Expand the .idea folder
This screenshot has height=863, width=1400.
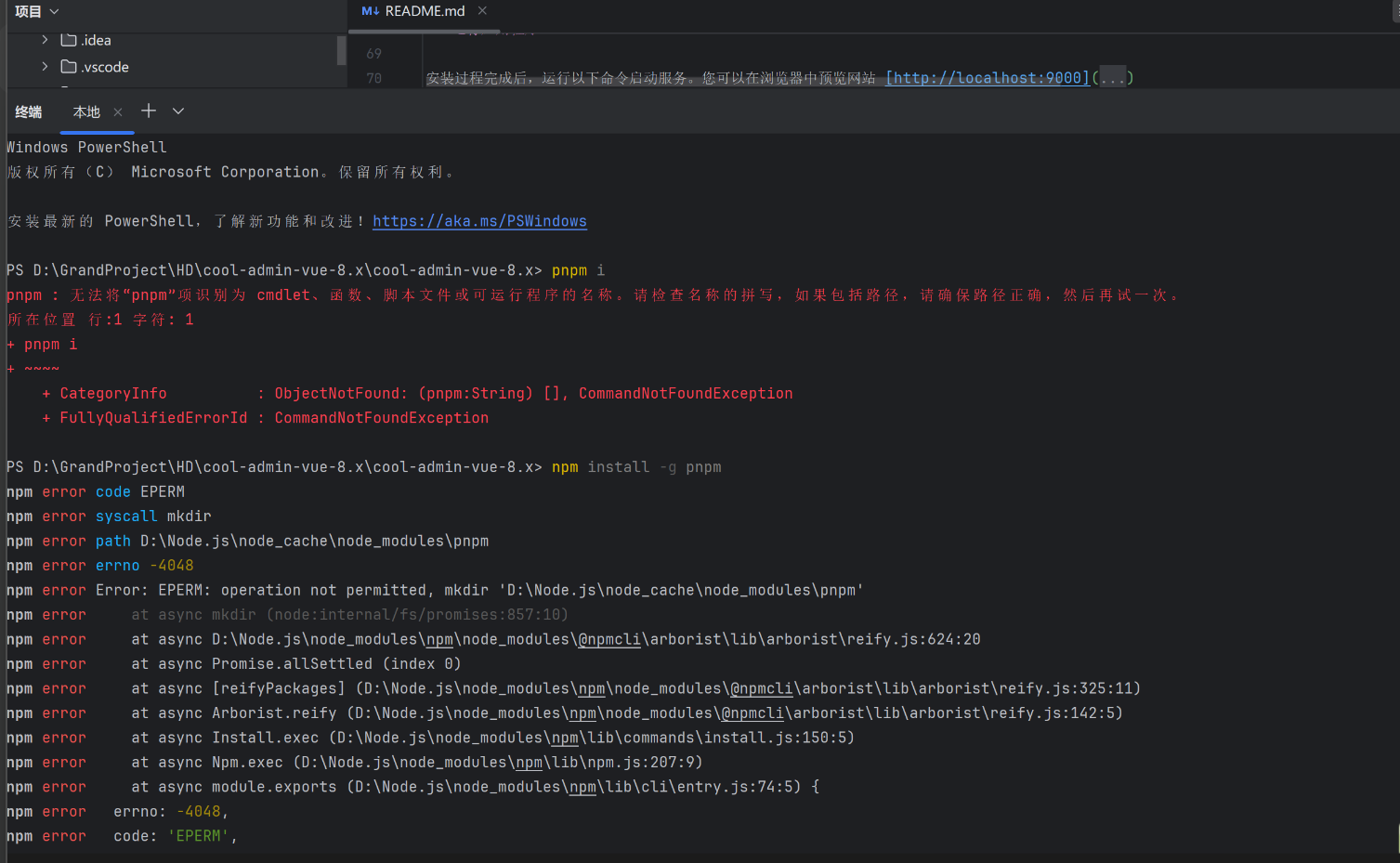(x=44, y=40)
